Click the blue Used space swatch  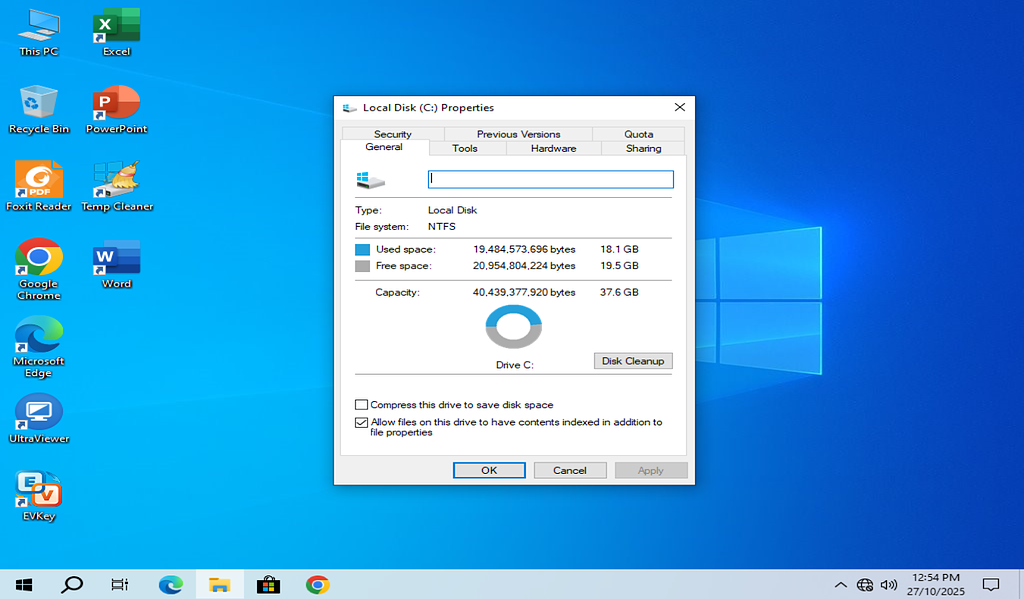[x=362, y=249]
